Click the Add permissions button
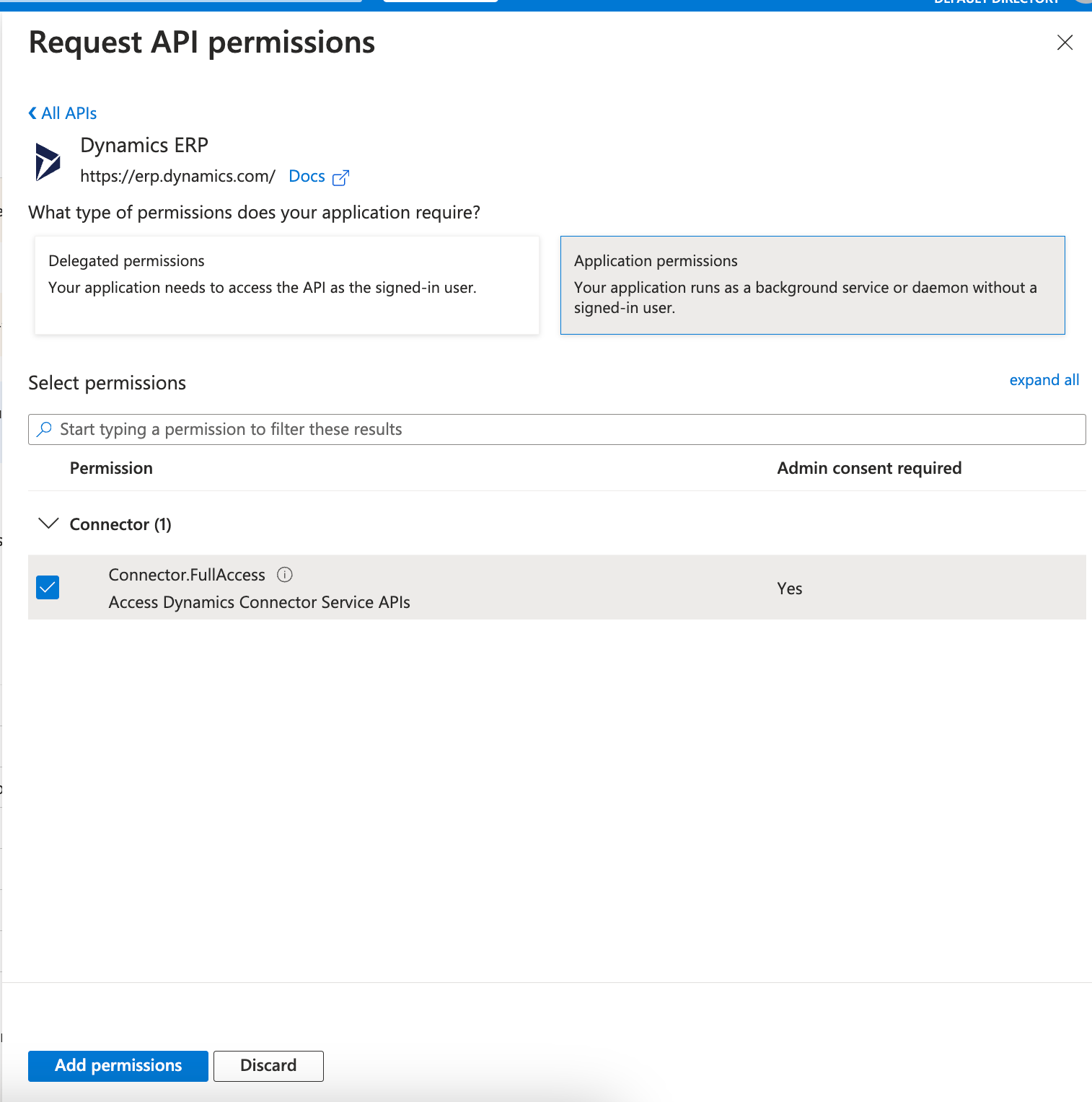Viewport: 1092px width, 1102px height. (118, 1066)
